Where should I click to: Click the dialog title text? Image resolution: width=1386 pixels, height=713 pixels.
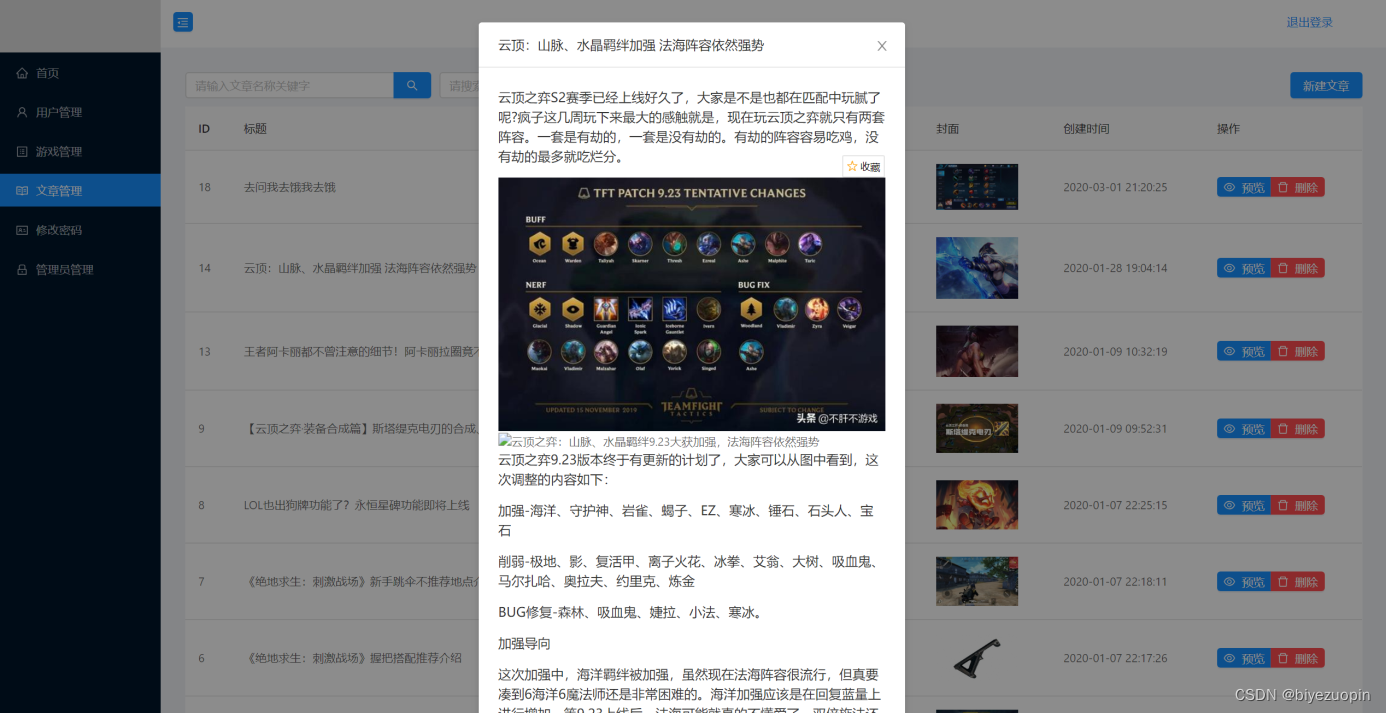tap(631, 45)
